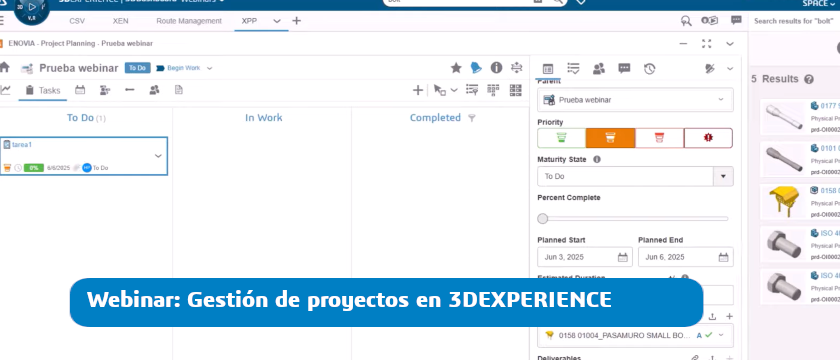Open the task history clock tab icon
Image resolution: width=840 pixels, height=360 pixels.
click(650, 68)
